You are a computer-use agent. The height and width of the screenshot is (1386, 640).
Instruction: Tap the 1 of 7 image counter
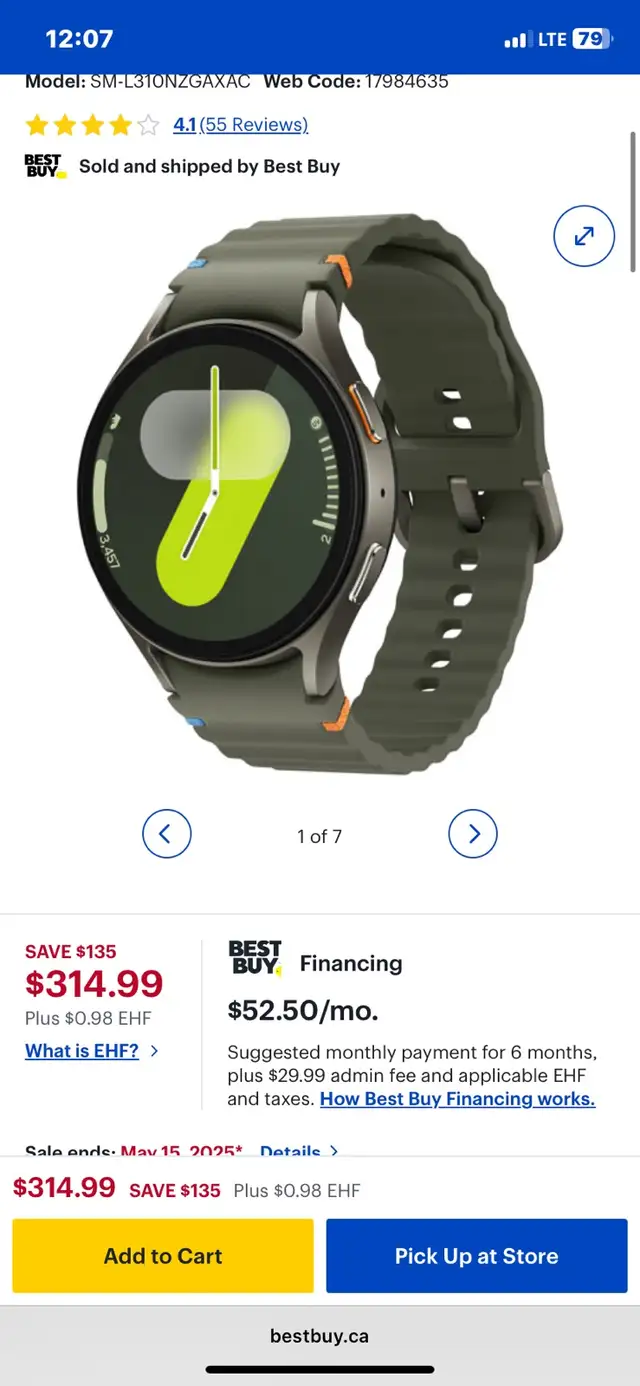point(320,836)
